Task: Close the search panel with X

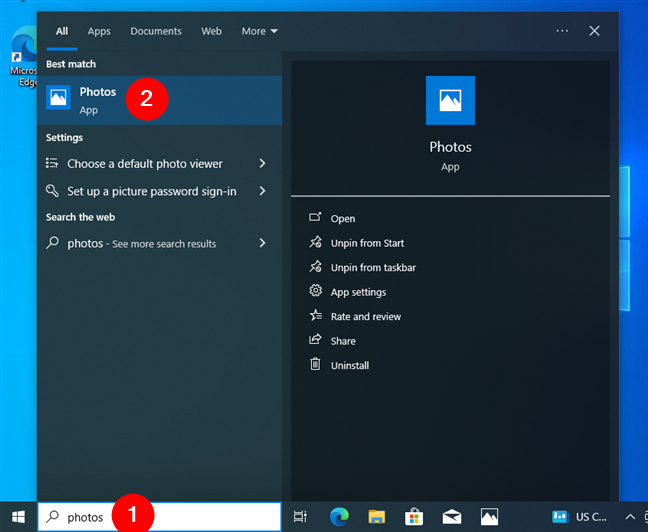Action: [594, 31]
